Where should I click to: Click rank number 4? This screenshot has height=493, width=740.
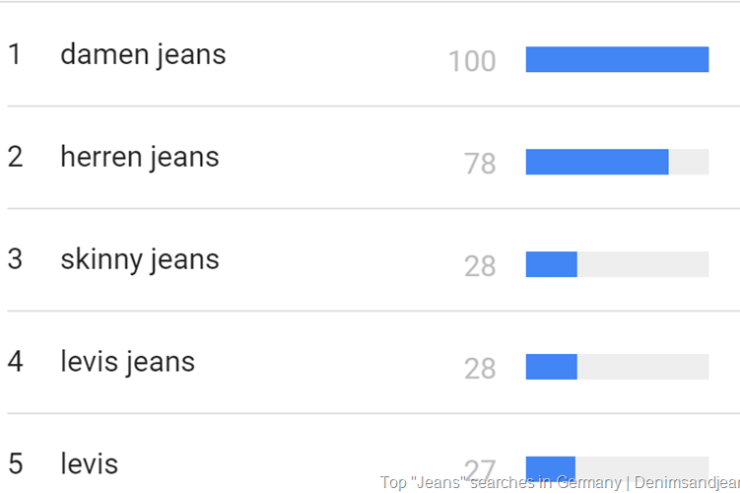(x=15, y=362)
